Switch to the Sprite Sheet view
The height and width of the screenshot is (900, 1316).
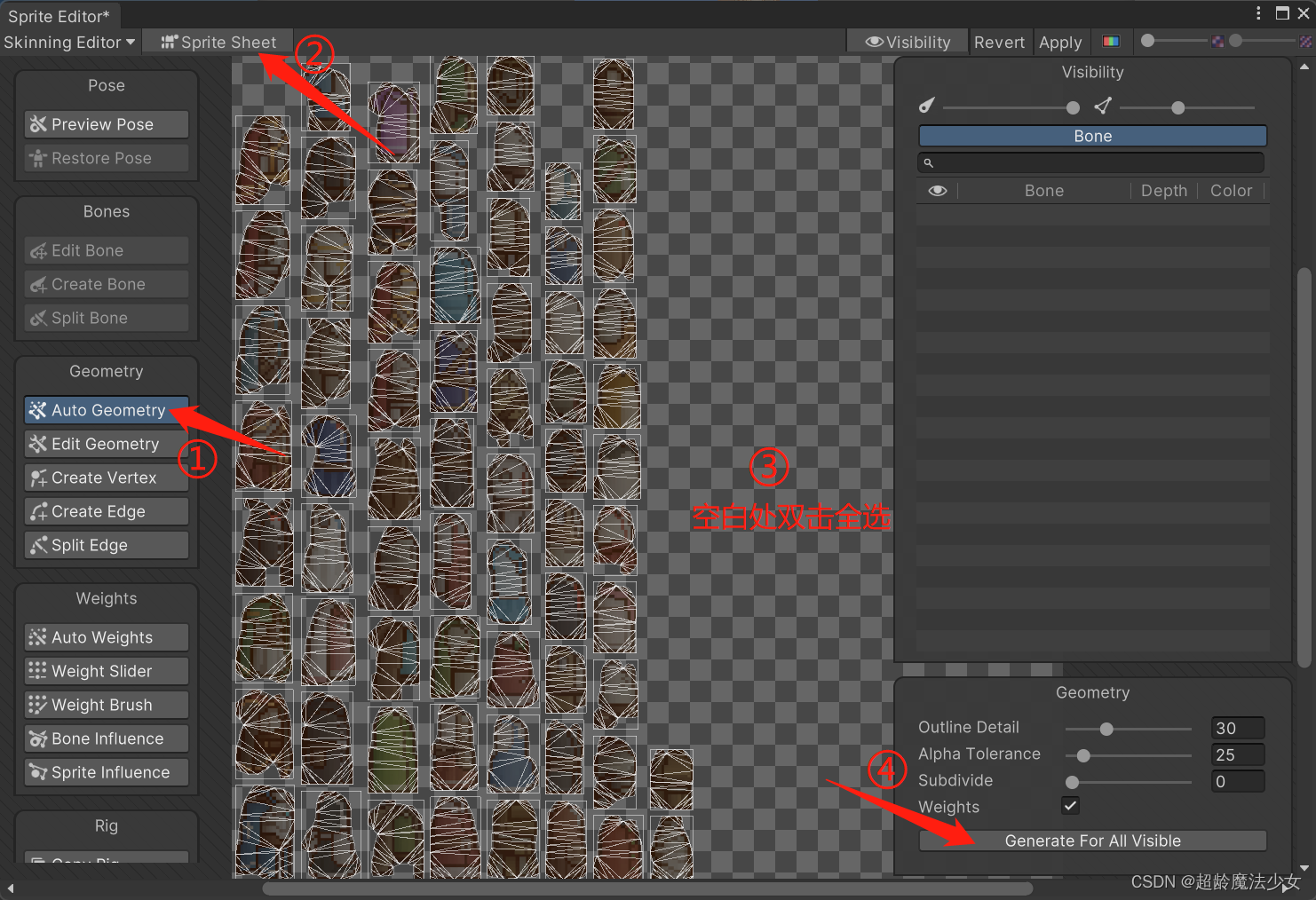(218, 42)
